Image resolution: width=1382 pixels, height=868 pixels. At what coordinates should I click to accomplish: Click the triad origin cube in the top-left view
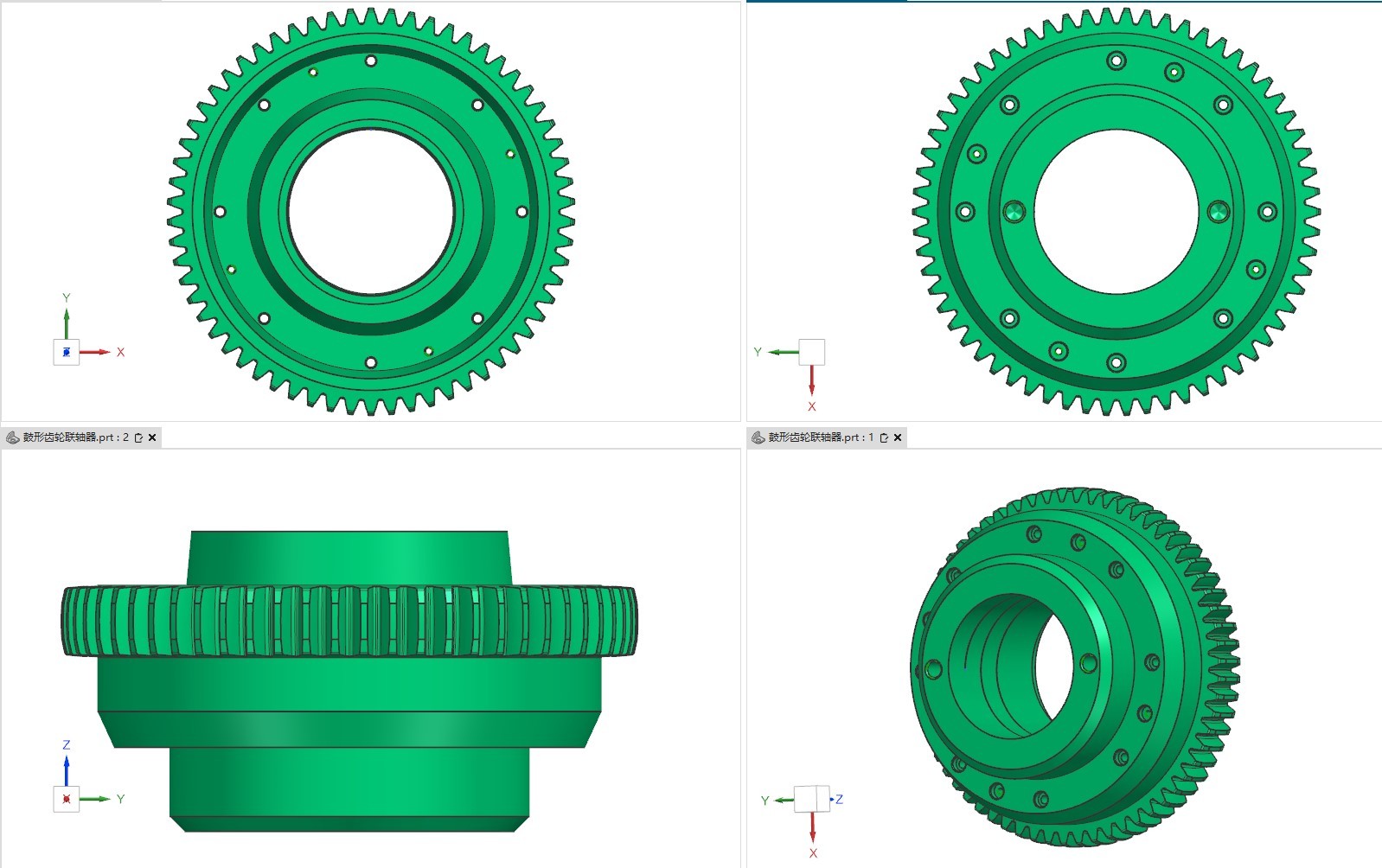67,352
